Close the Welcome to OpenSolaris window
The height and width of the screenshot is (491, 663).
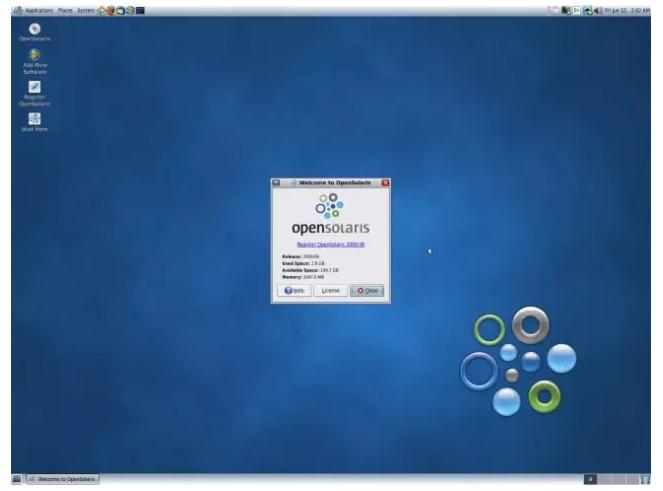click(x=385, y=183)
